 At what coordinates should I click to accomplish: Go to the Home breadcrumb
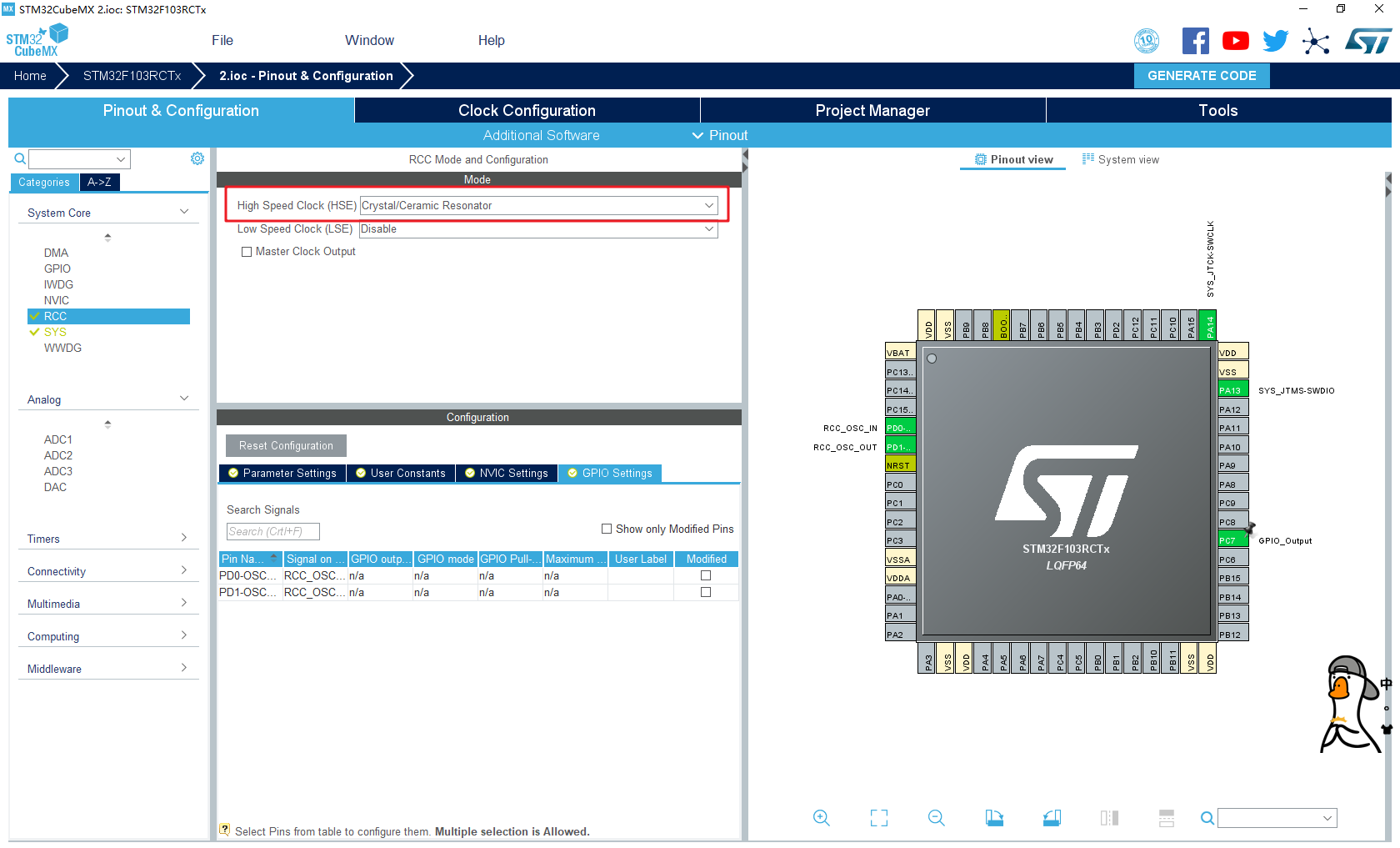pyautogui.click(x=30, y=76)
